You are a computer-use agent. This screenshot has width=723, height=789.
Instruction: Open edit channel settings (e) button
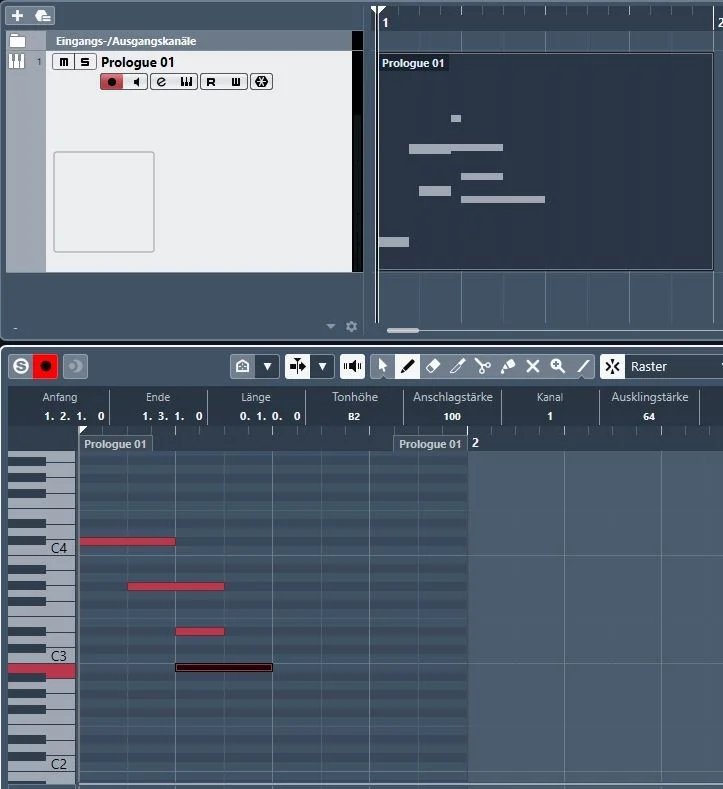pos(161,82)
